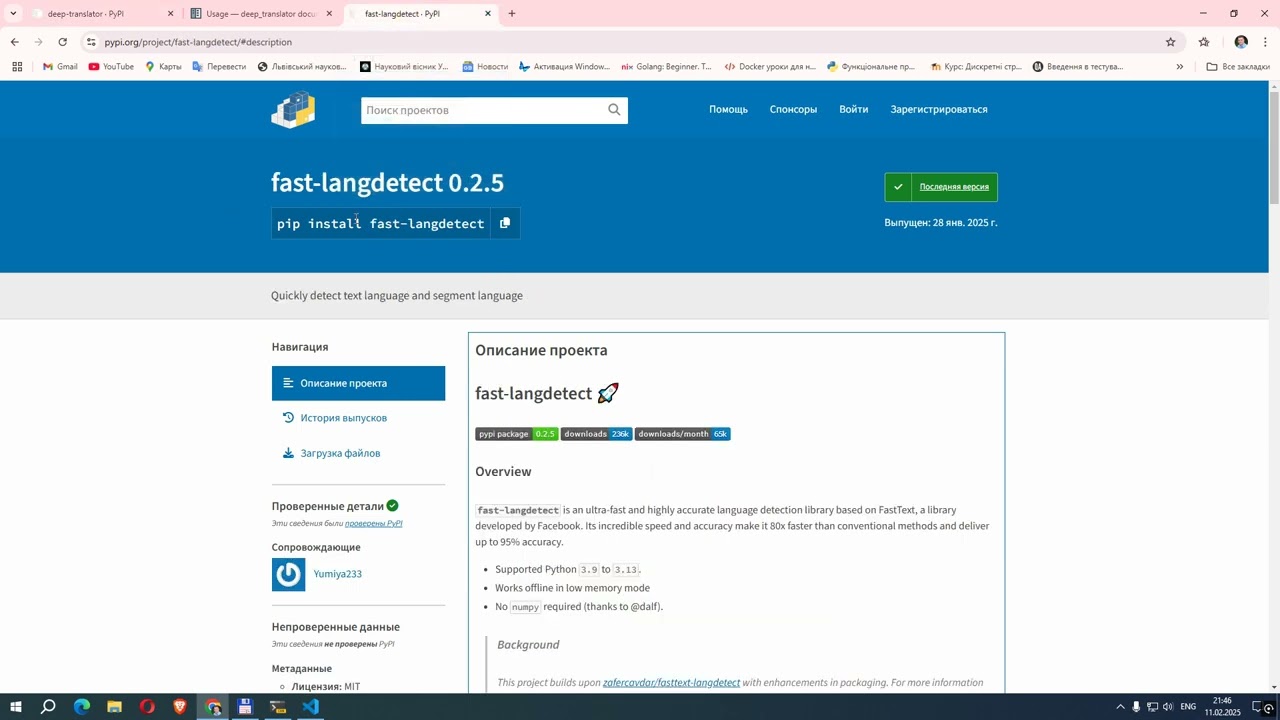The image size is (1280, 720).
Task: Open Golang: Beginner bookmark
Action: pyautogui.click(x=667, y=67)
